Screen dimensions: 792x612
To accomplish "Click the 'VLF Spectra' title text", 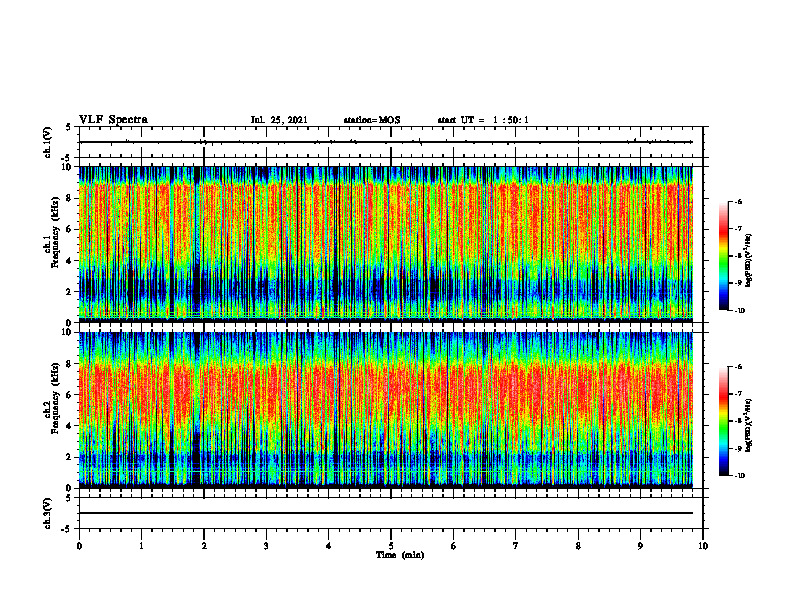I will point(113,120).
